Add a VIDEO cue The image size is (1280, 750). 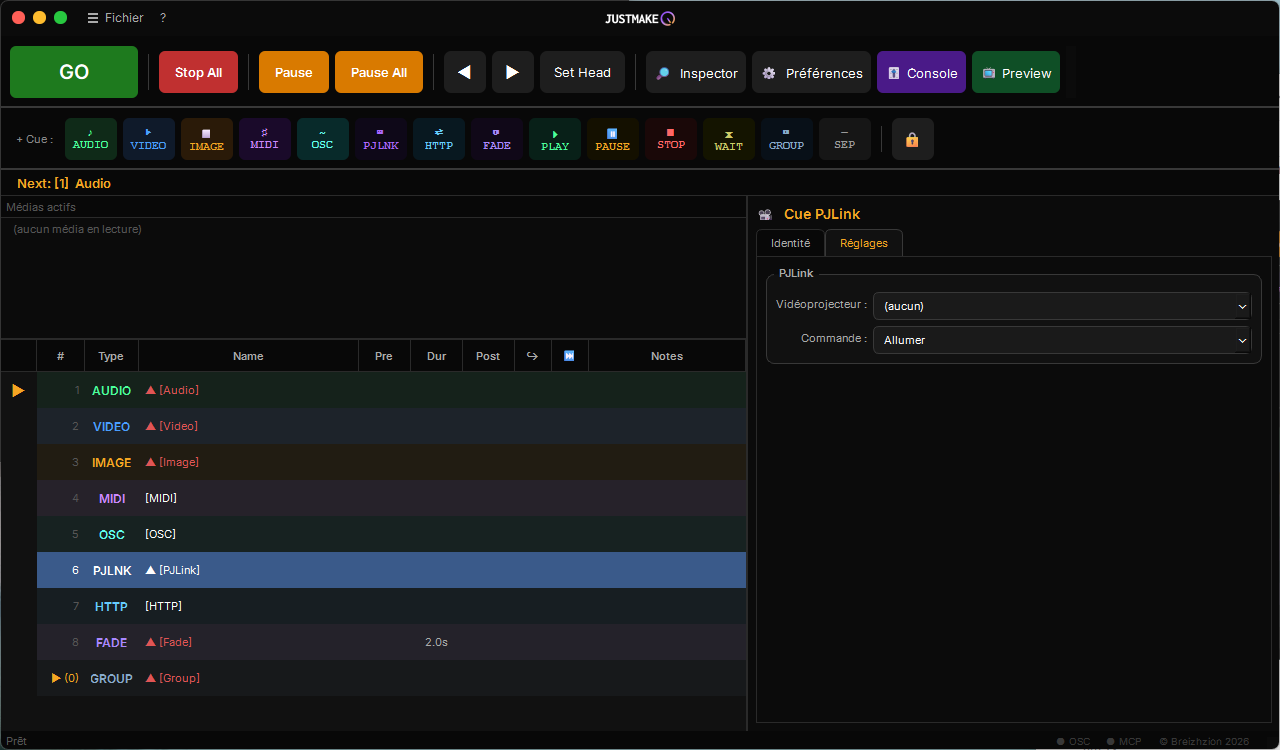(x=149, y=139)
